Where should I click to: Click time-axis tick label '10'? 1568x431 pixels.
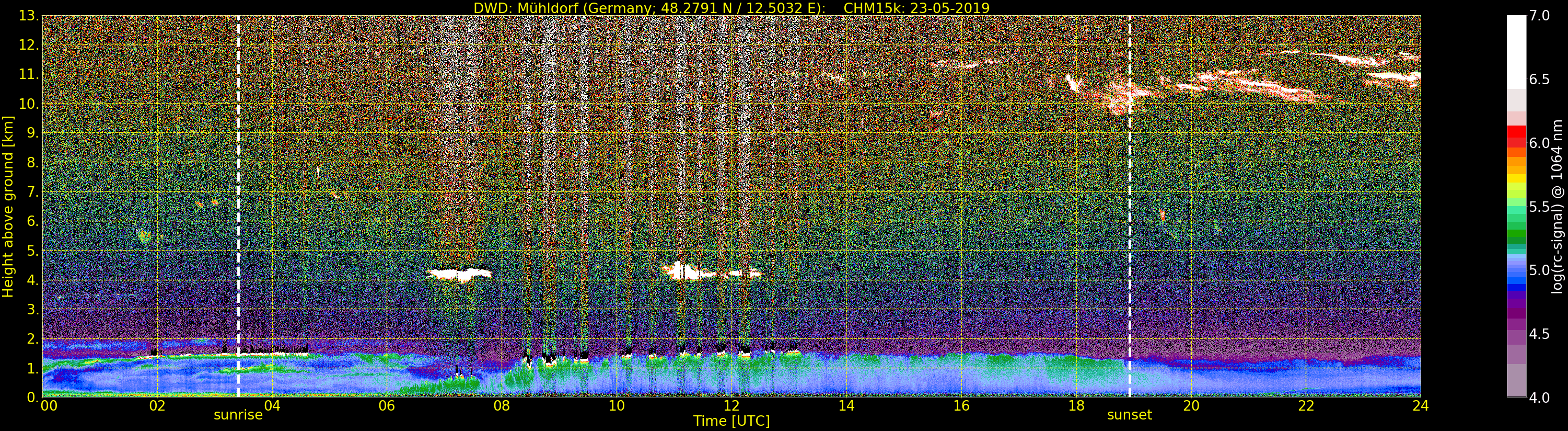(617, 405)
